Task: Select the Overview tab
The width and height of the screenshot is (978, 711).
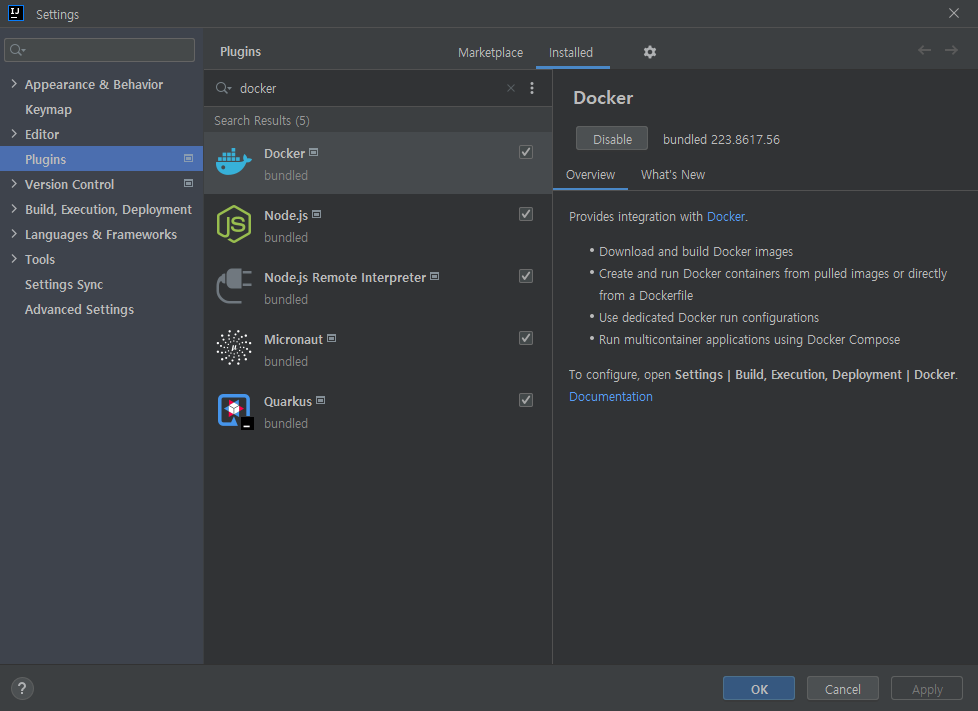Action: tap(590, 175)
